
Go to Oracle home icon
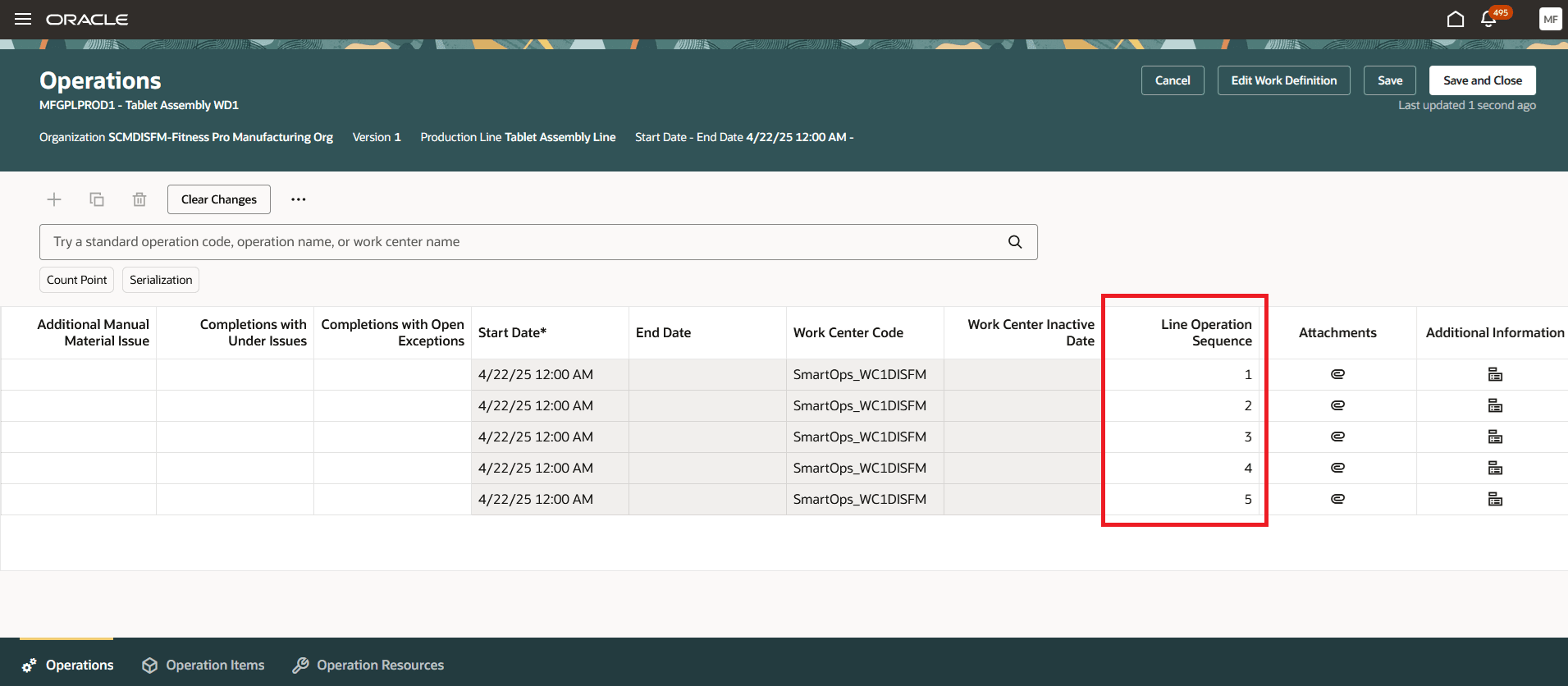1456,19
